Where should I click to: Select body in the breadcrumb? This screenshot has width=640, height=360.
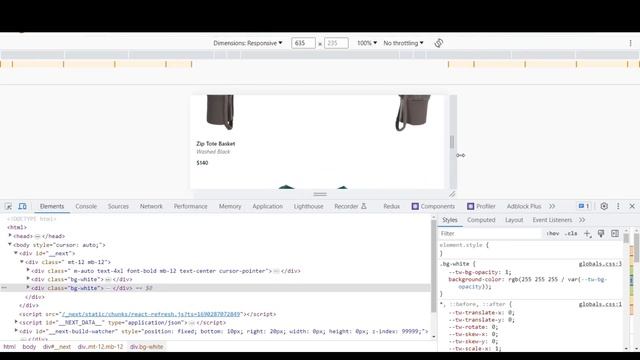click(x=29, y=347)
